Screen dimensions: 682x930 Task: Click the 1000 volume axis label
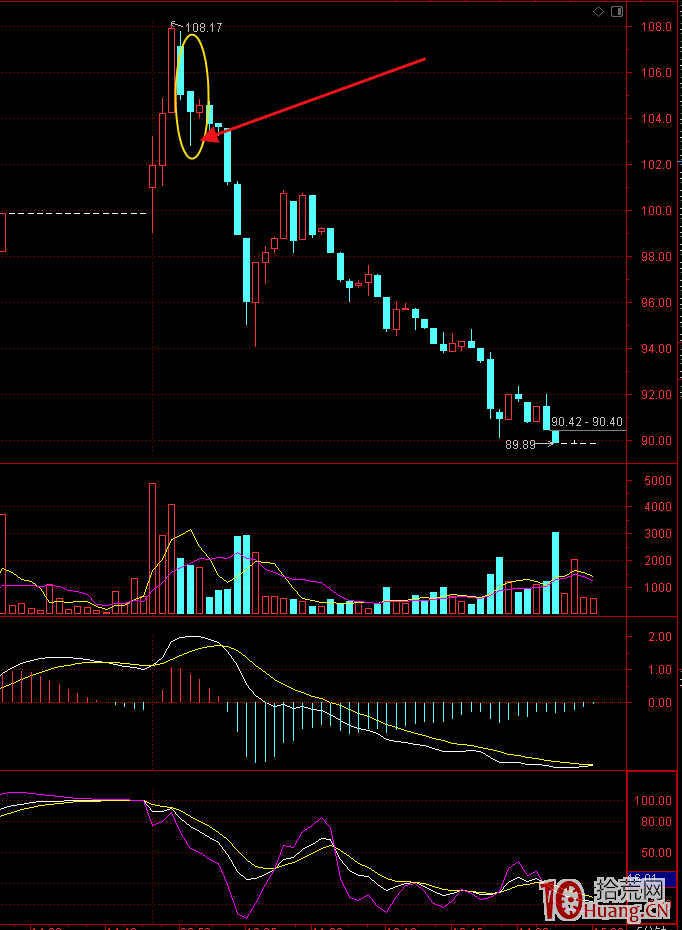[x=658, y=587]
